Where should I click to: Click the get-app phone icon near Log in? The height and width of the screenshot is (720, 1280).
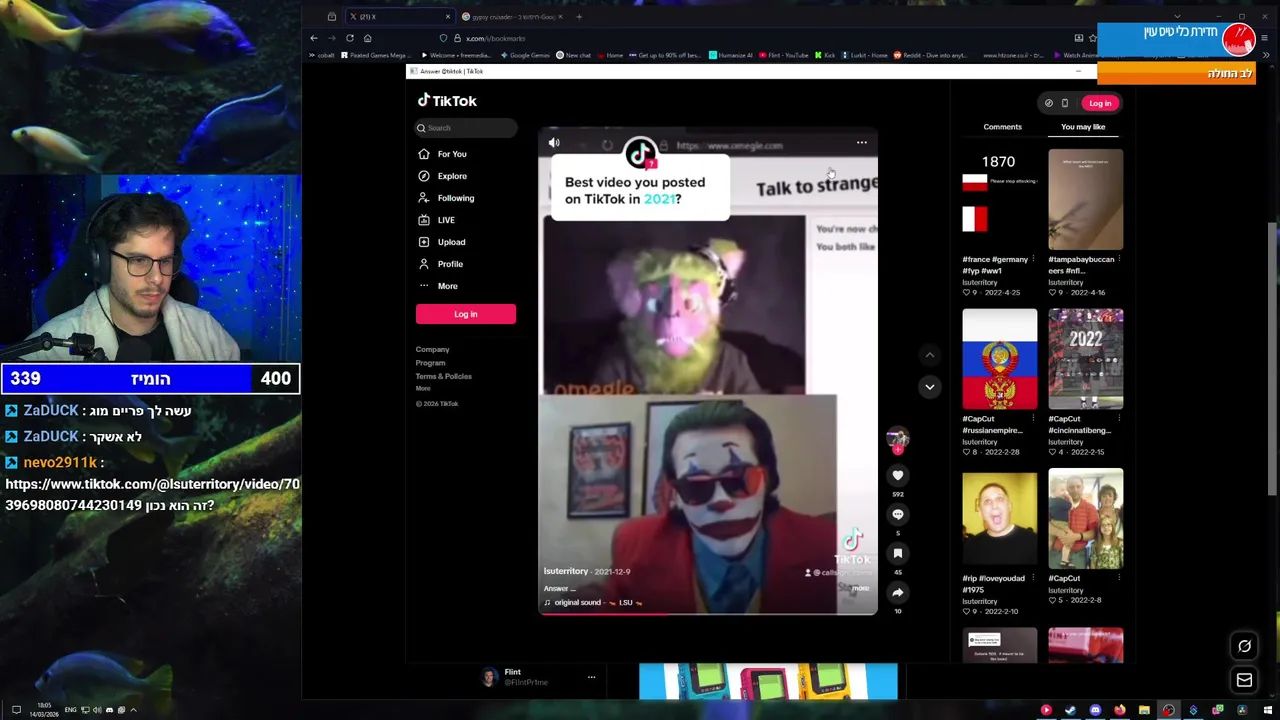tap(1064, 103)
